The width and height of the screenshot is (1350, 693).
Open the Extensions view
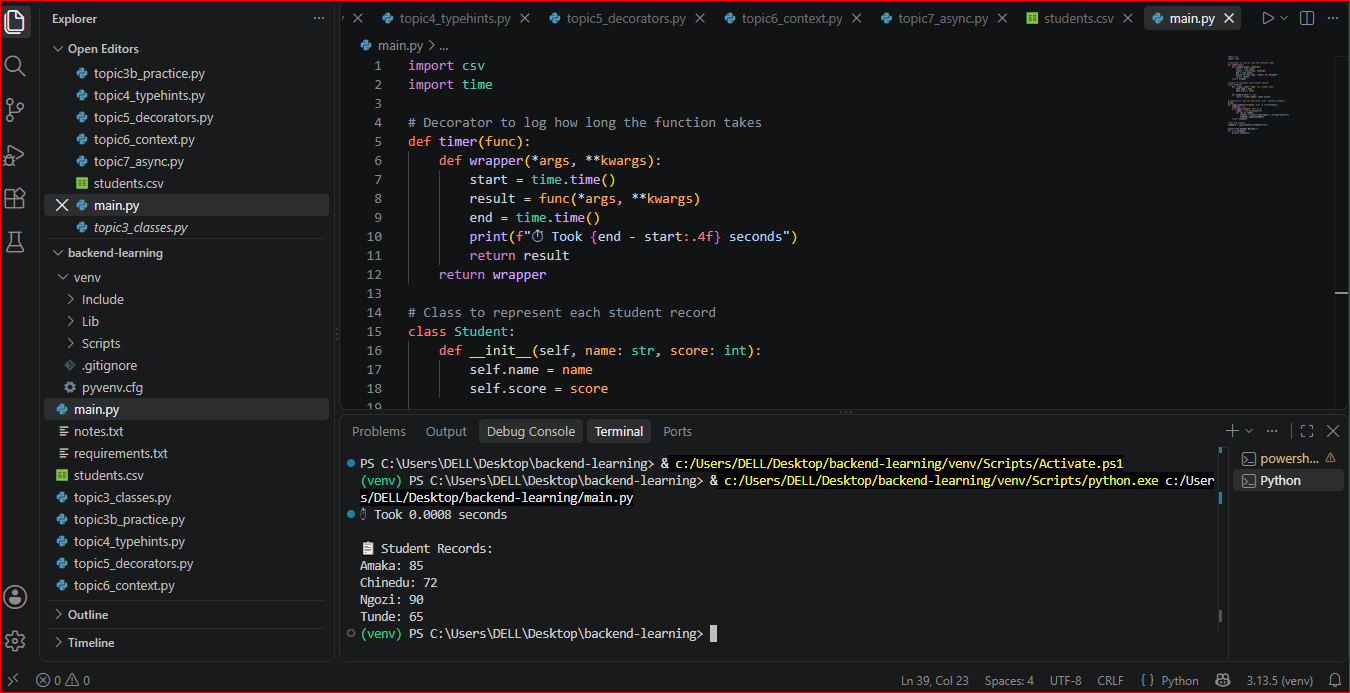15,198
